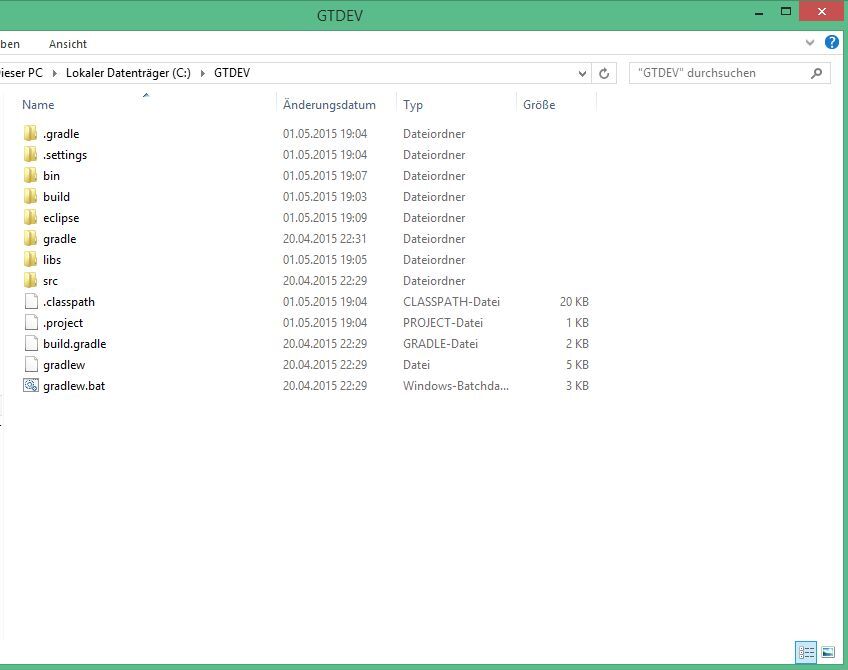The image size is (848, 670).
Task: Click the GTDEV breadcrumb segment
Action: pyautogui.click(x=231, y=73)
